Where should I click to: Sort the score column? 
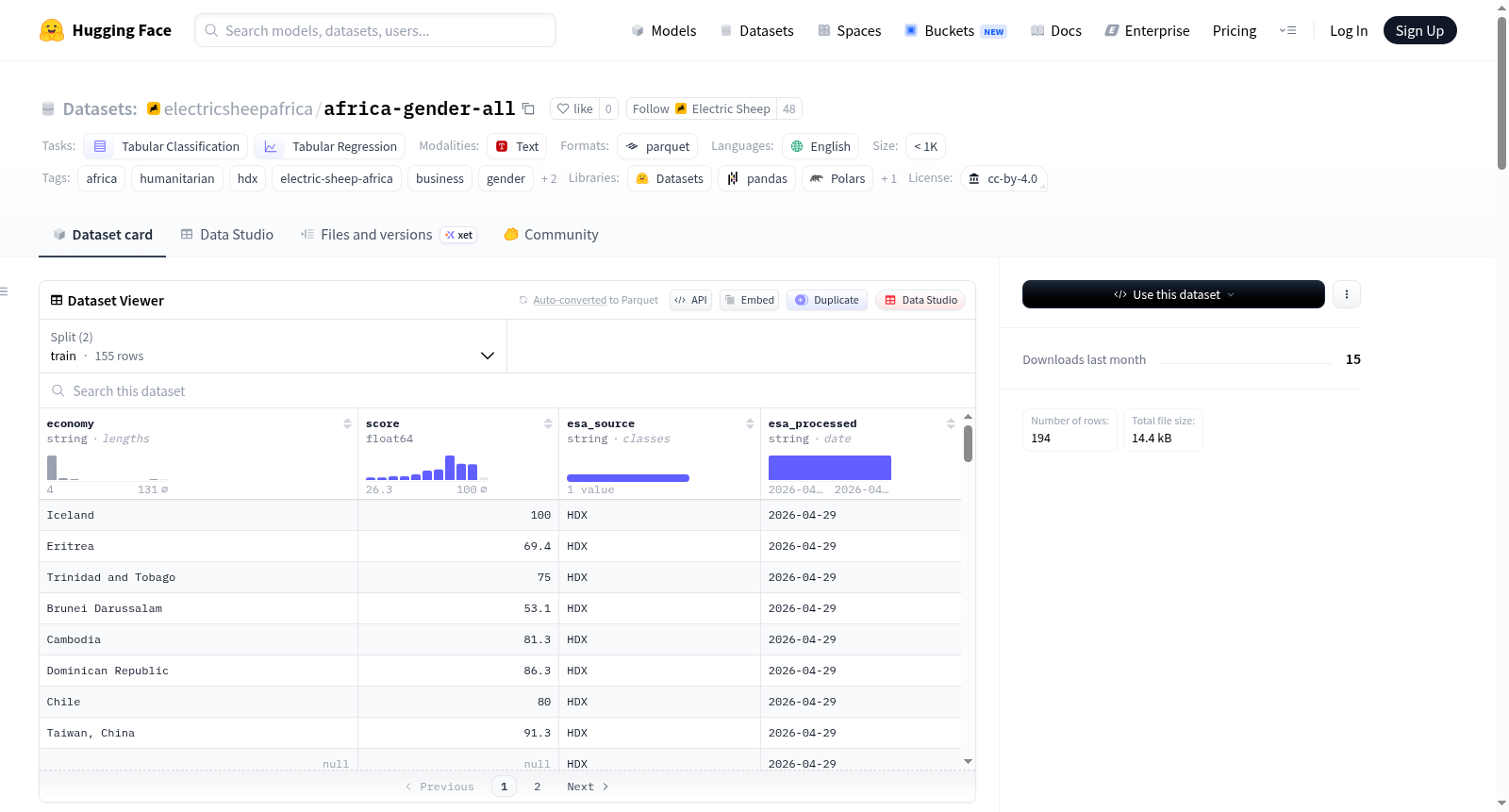tap(548, 424)
